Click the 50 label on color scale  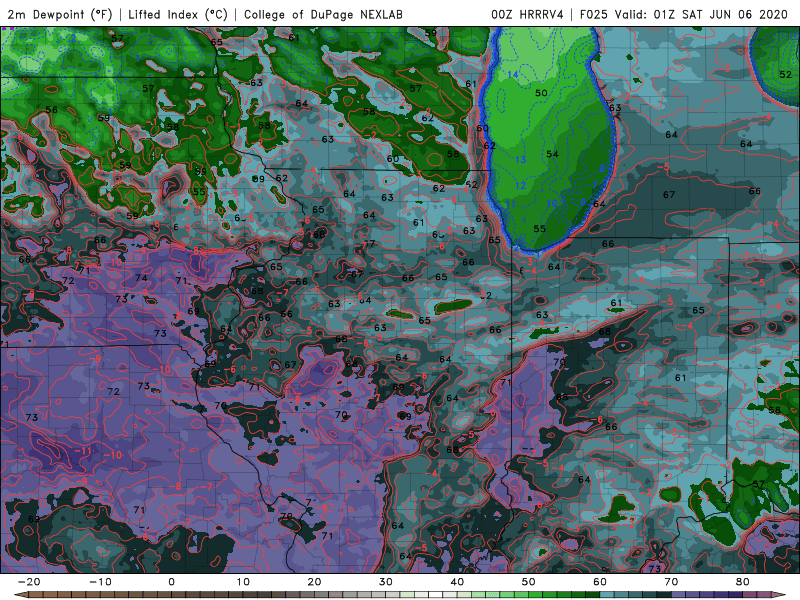pyautogui.click(x=529, y=582)
